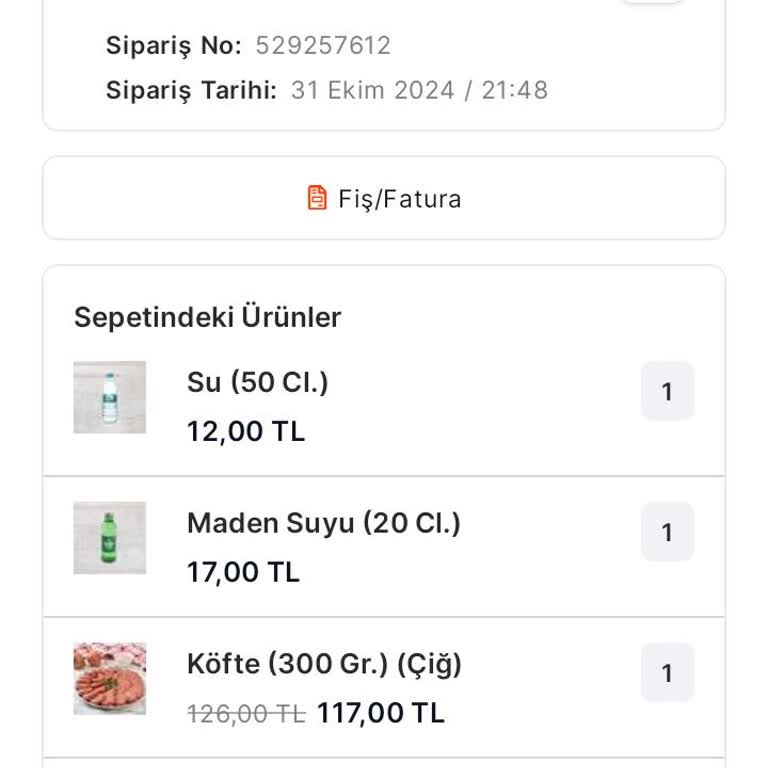Click the quantity badge for Köfte
This screenshot has height=768, width=768.
point(667,673)
